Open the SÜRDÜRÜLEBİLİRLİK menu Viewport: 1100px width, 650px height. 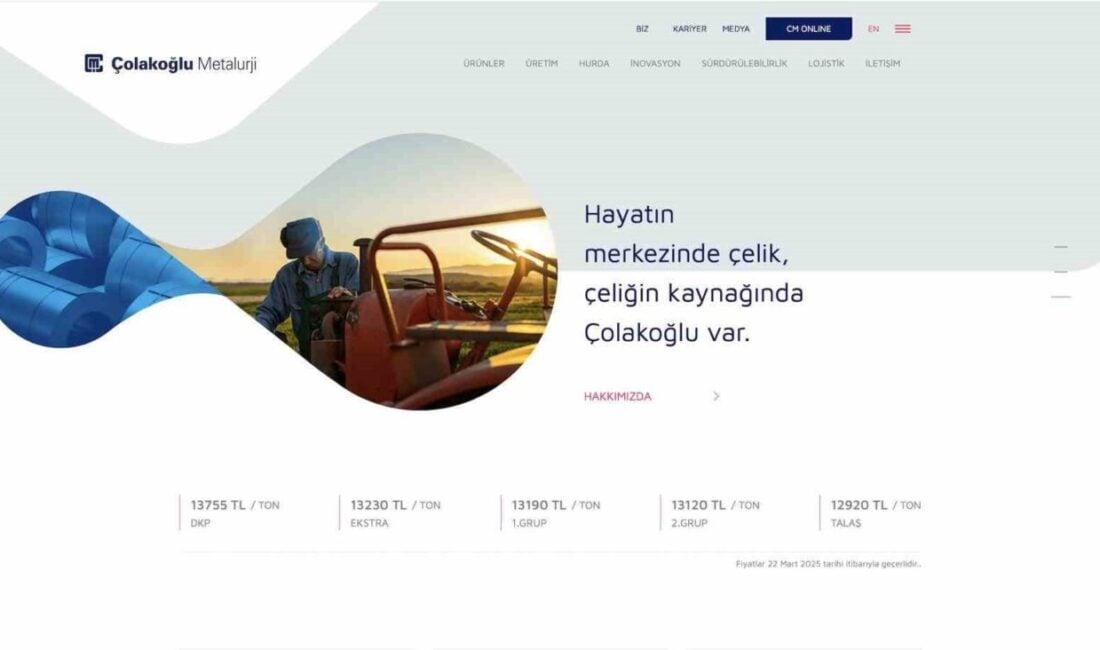click(744, 63)
